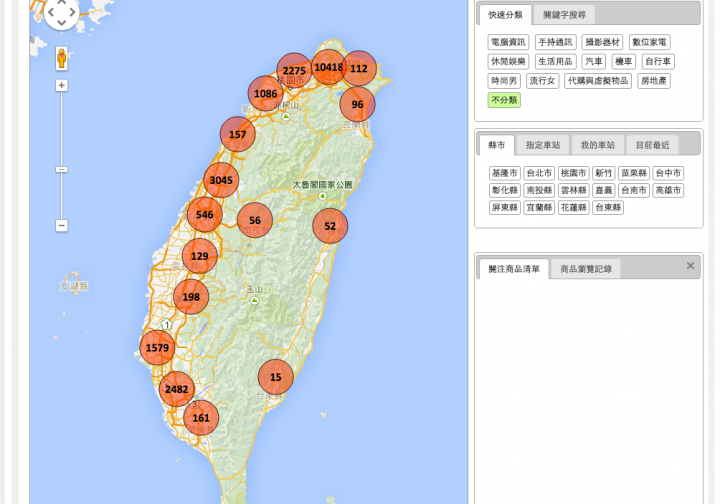
Task: Filter by 屏東縣
Action: click(505, 207)
